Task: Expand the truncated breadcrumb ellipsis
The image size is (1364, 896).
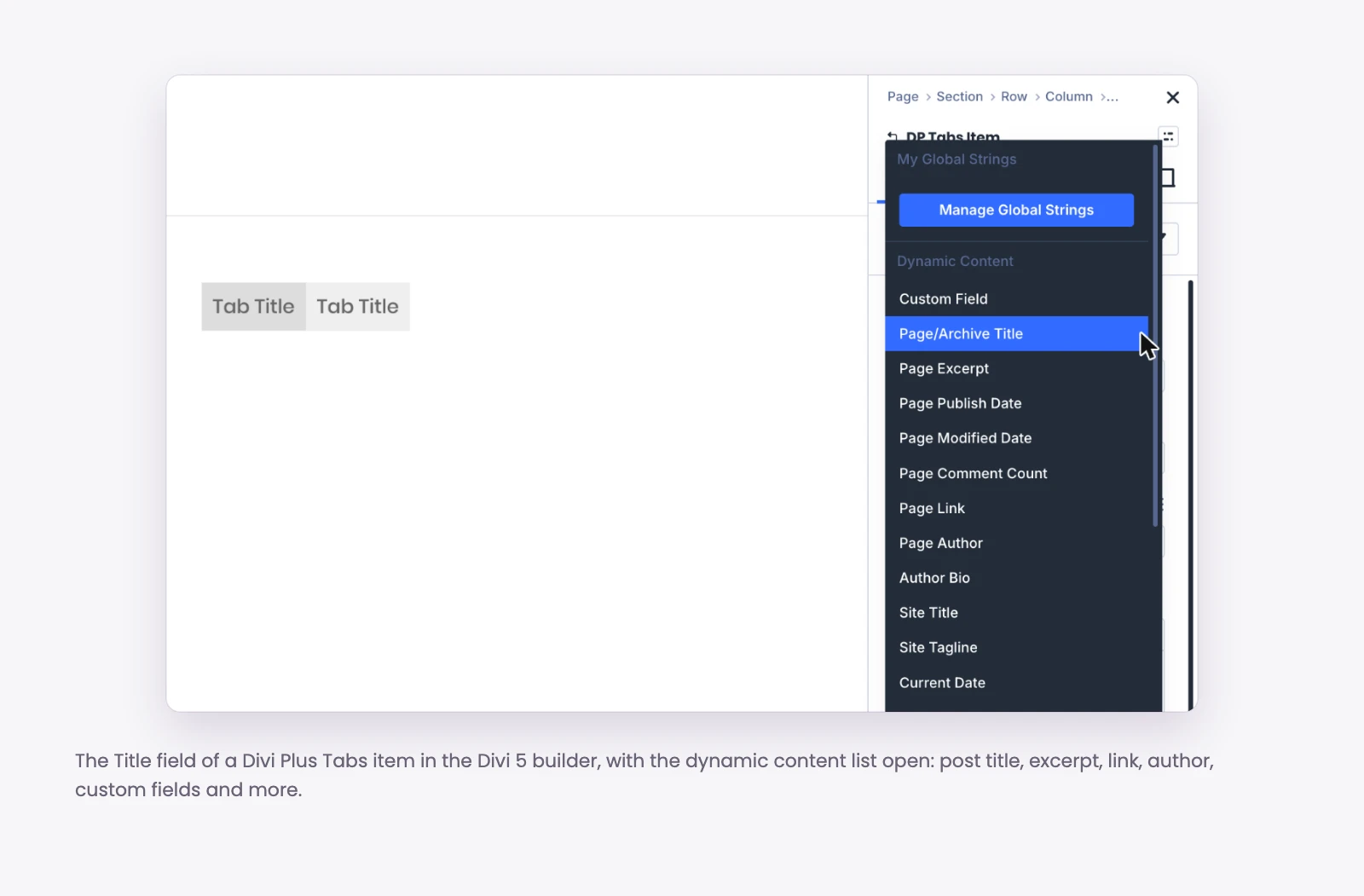Action: (x=1112, y=97)
